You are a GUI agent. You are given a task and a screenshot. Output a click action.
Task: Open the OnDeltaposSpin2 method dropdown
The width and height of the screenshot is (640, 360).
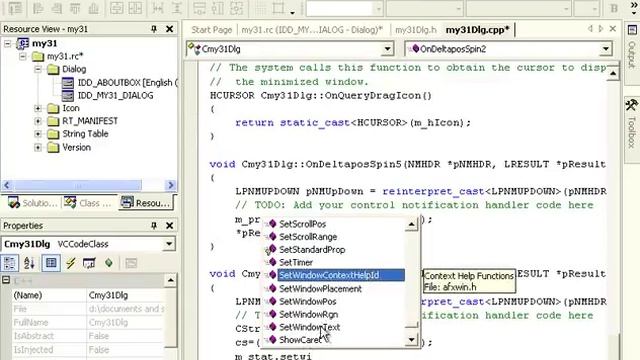coord(606,49)
